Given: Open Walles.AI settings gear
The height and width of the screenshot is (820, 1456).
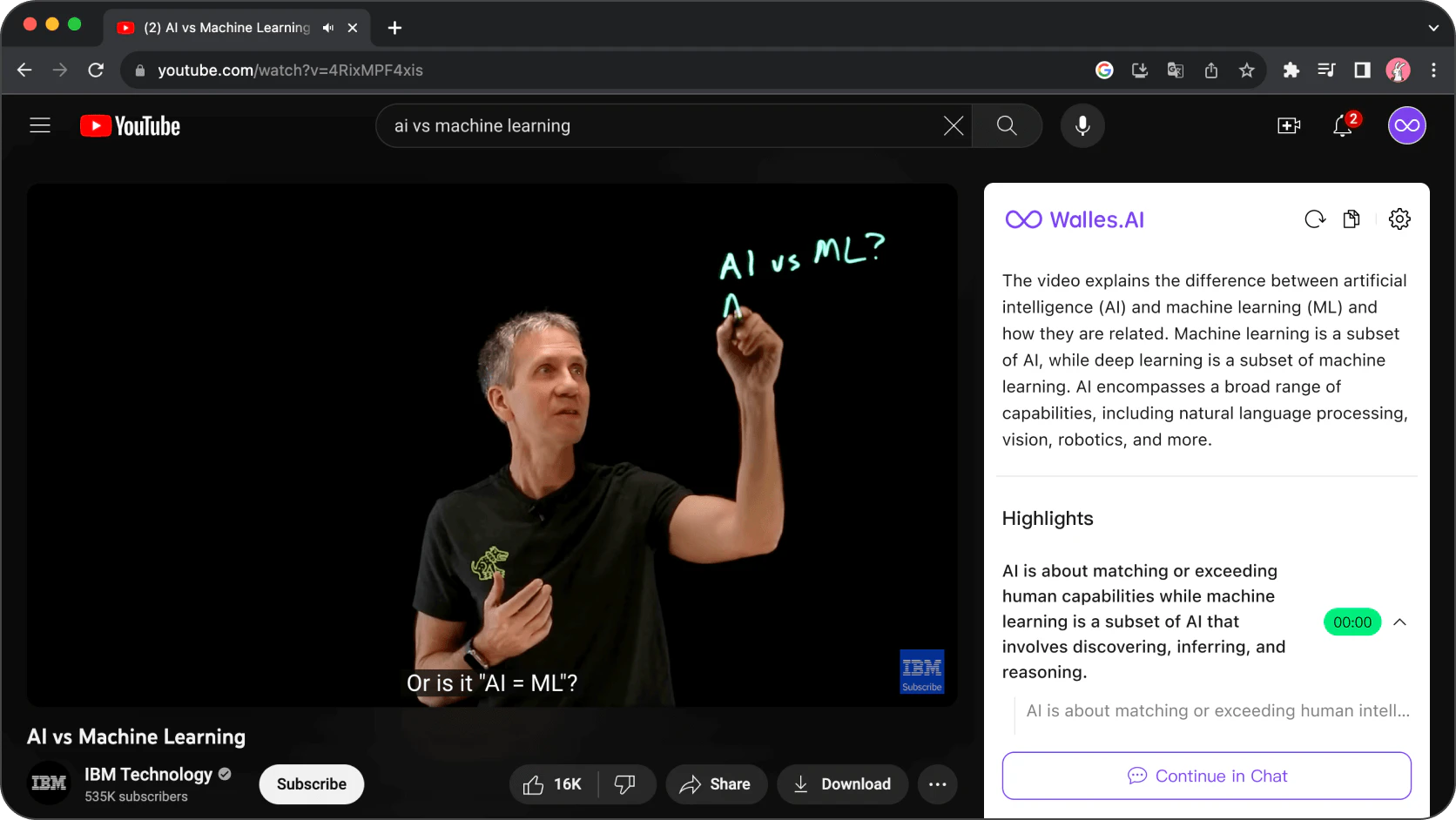Looking at the screenshot, I should point(1399,218).
